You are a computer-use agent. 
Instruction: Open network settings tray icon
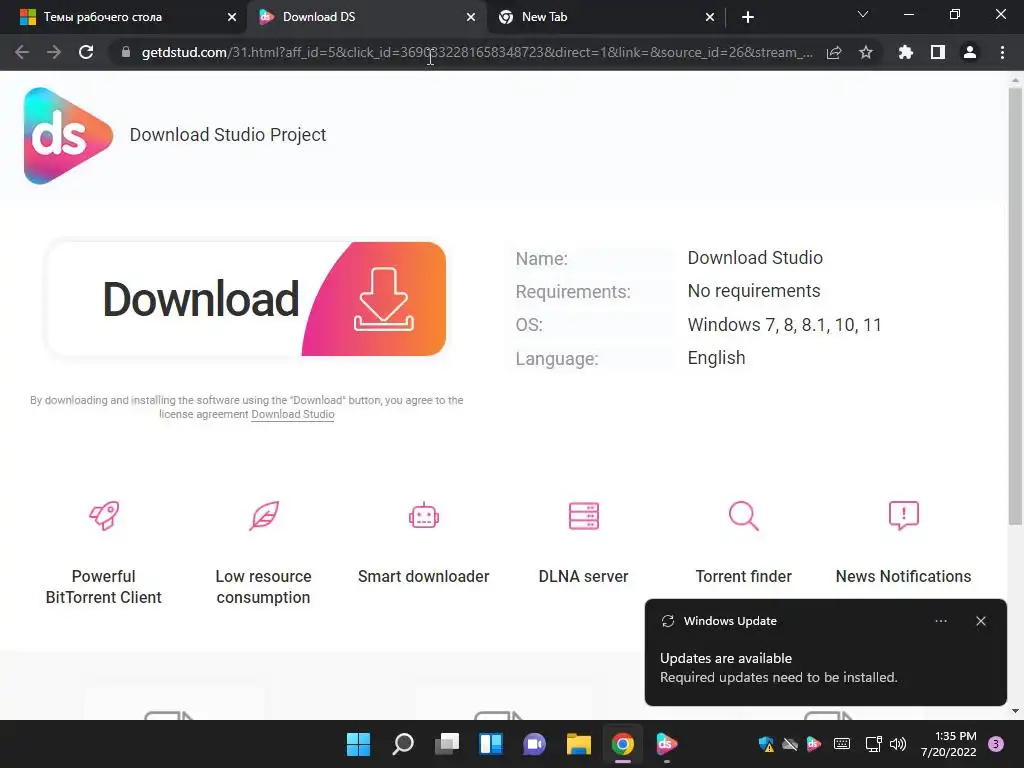873,744
